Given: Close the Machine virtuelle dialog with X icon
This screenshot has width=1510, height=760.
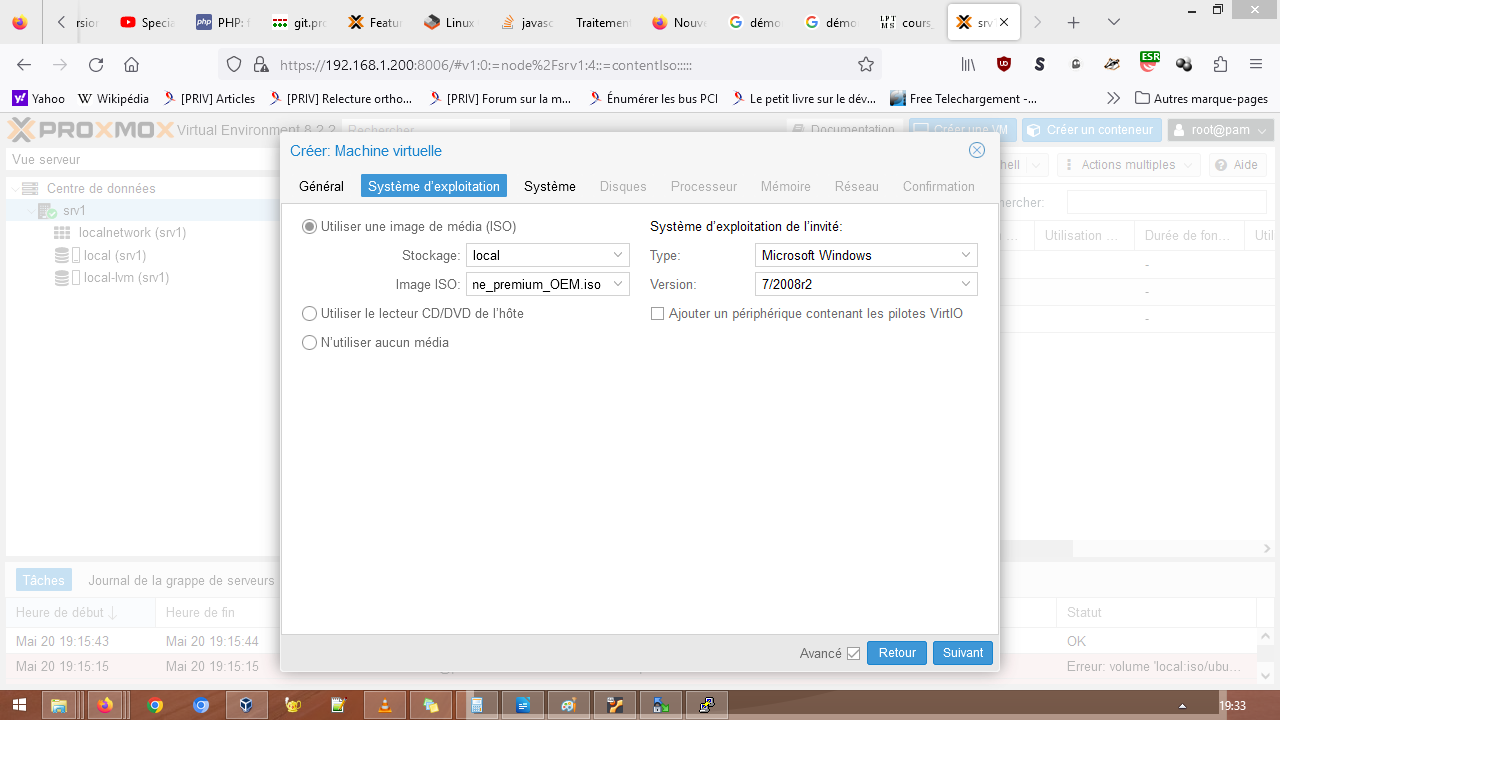Looking at the screenshot, I should coord(977,150).
